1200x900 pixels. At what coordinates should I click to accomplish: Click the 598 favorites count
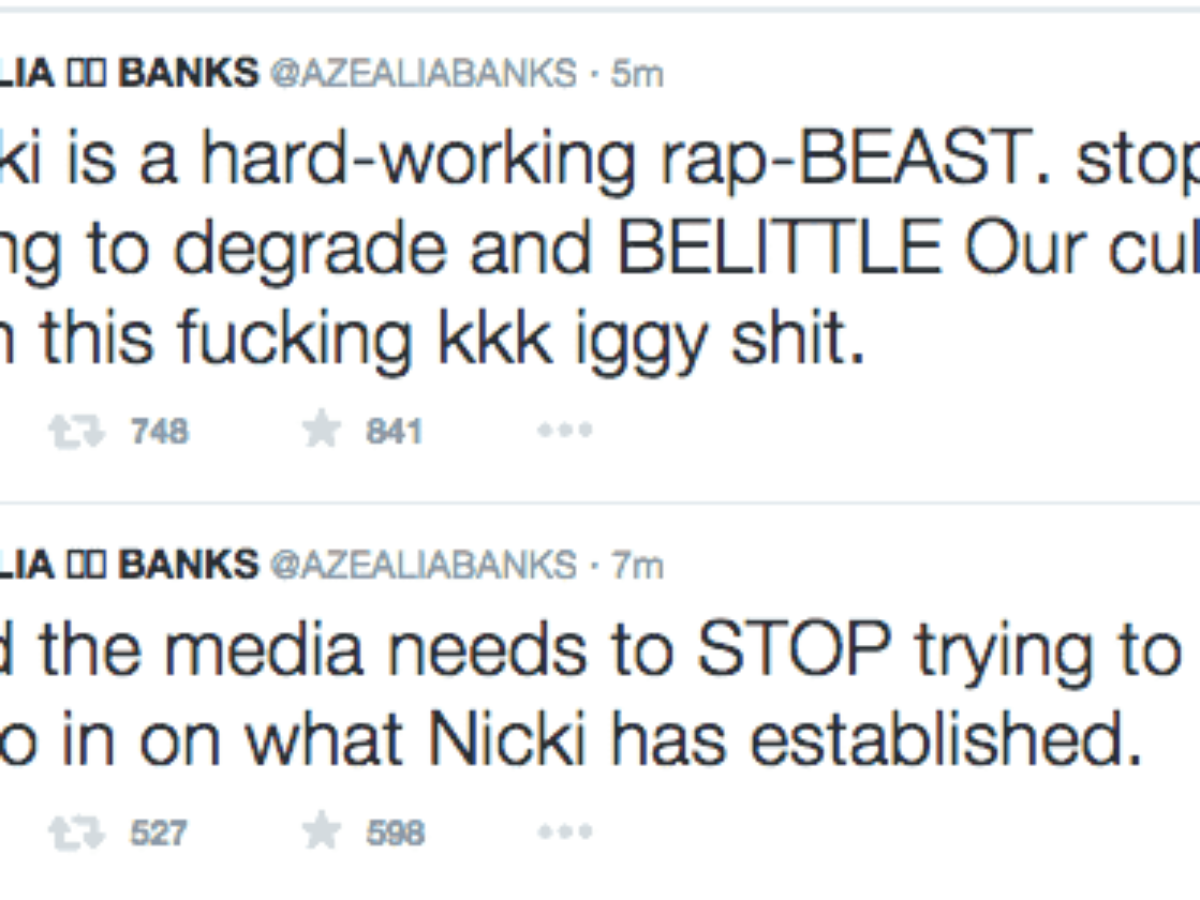click(395, 833)
